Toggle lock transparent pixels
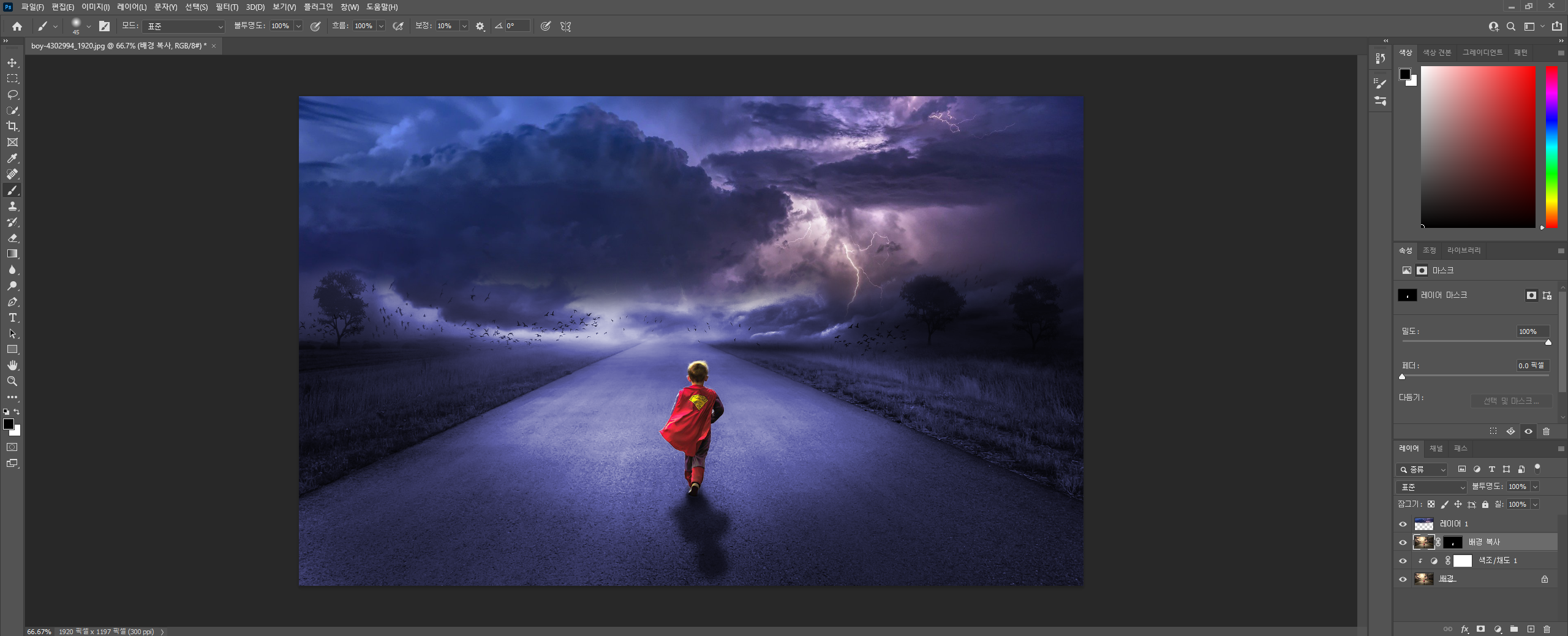Viewport: 1568px width, 636px height. point(1431,504)
